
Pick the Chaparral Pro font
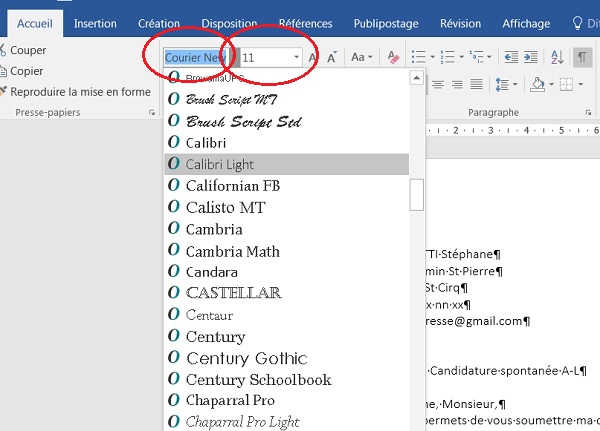(287, 400)
